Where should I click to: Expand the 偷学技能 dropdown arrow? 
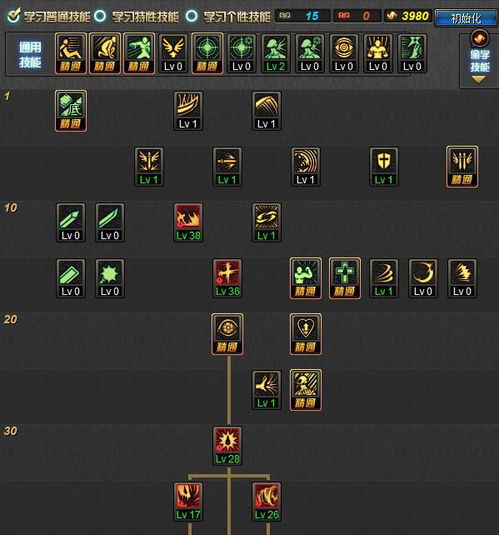(x=479, y=80)
